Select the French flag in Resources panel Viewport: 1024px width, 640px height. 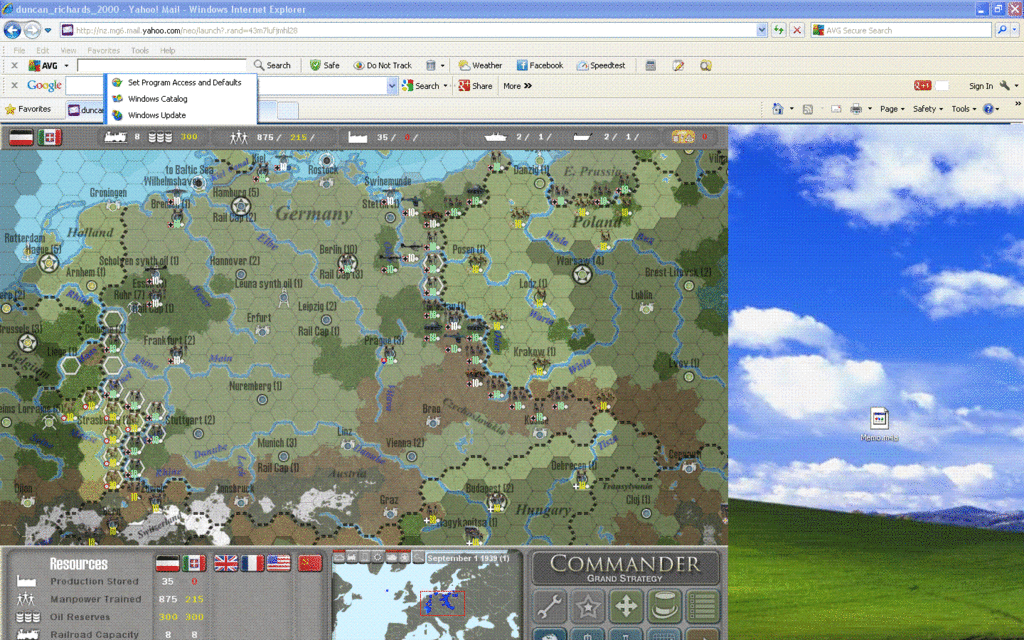(x=252, y=563)
